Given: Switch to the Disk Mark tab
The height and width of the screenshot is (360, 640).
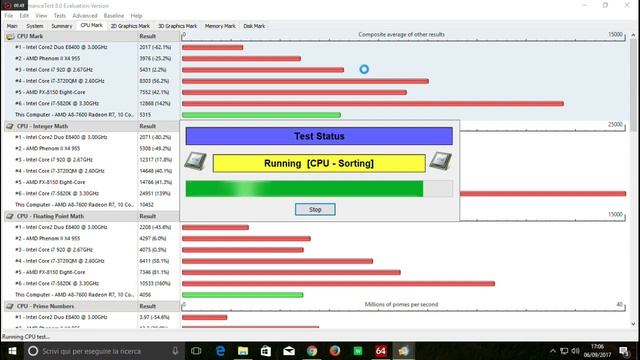Looking at the screenshot, I should click(x=254, y=26).
